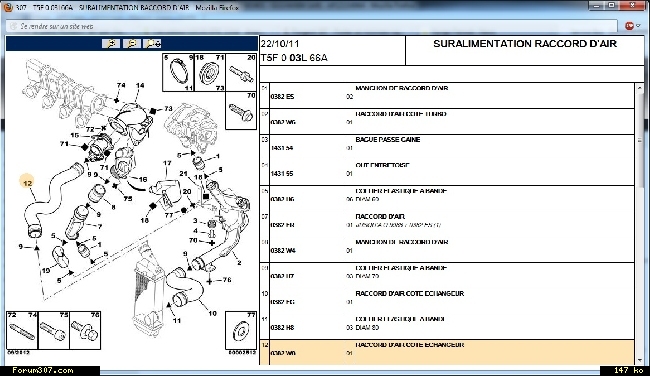Open the stud 72/74 detail thumbnail
Screen dimensions: 650x376
(x=22, y=330)
